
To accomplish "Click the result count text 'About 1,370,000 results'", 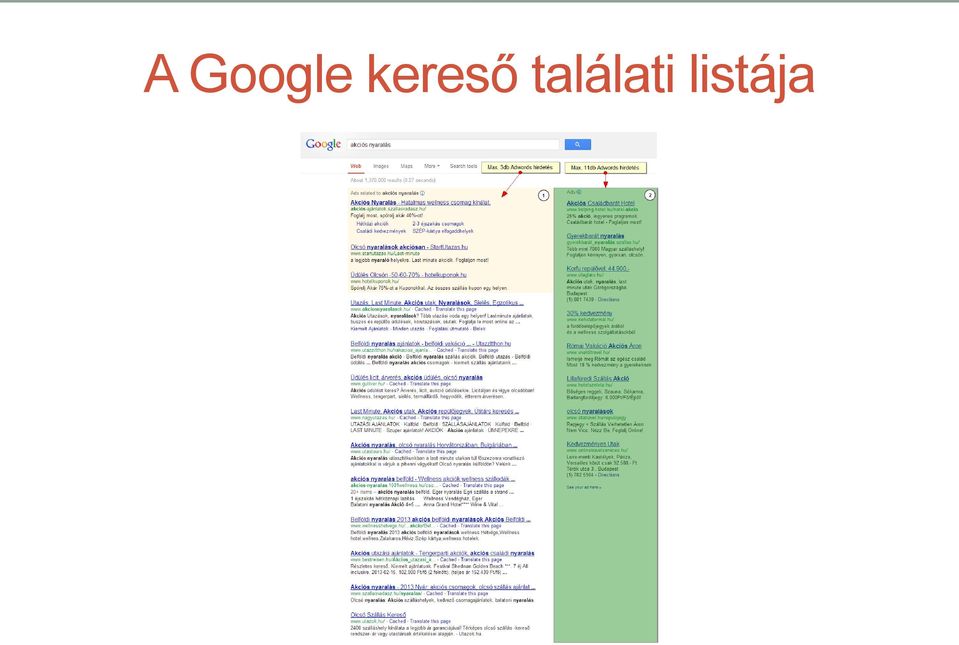I will 393,180.
